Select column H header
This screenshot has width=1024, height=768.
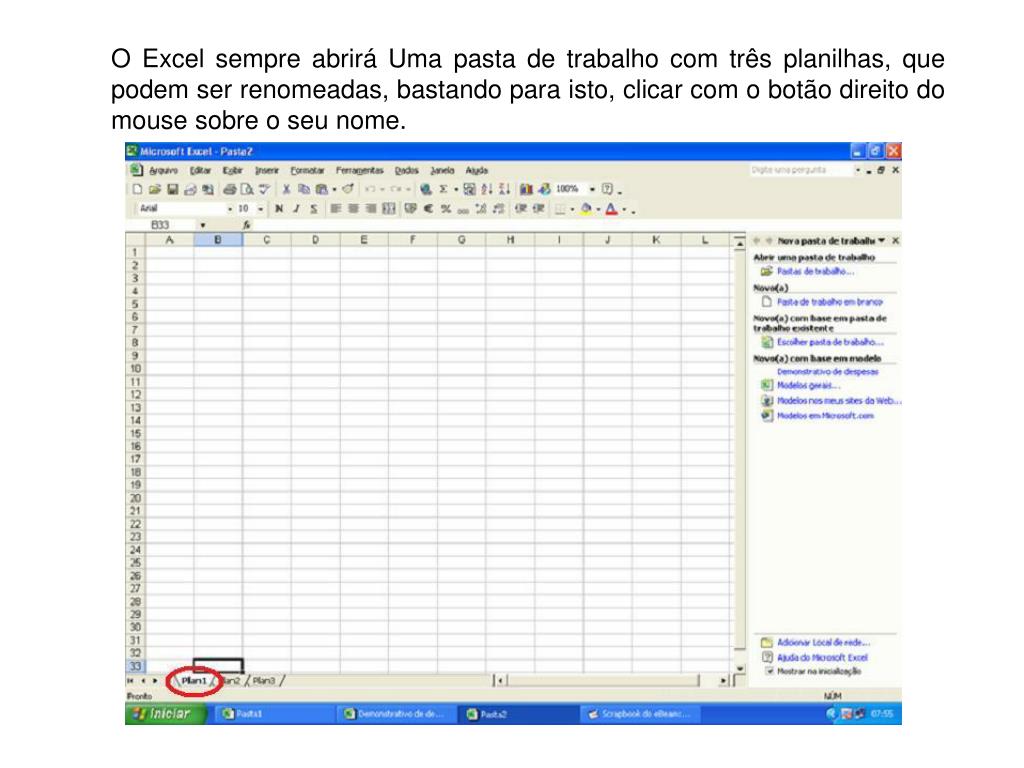[510, 240]
